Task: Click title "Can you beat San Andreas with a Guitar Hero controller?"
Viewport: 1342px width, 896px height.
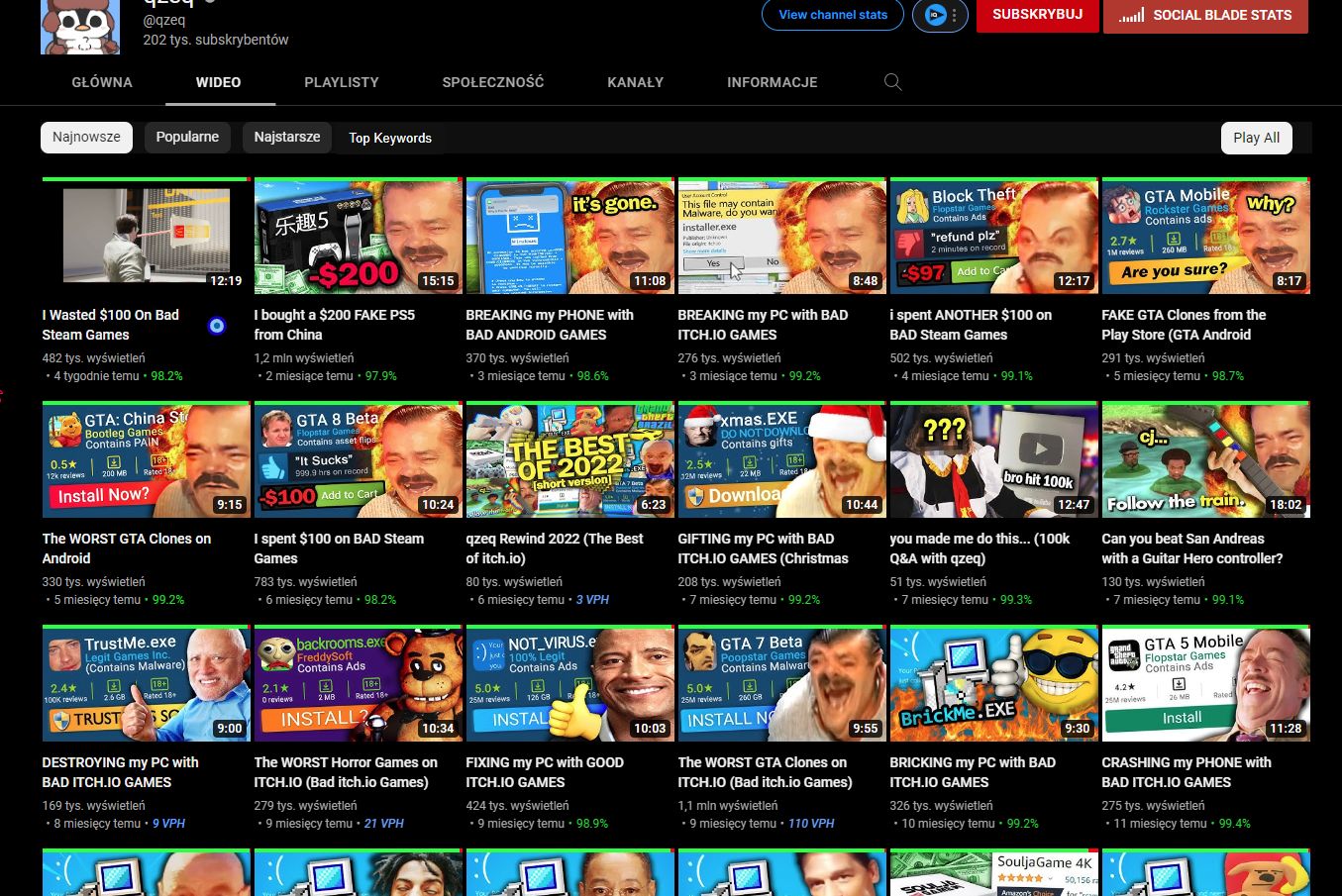Action: pyautogui.click(x=1192, y=548)
